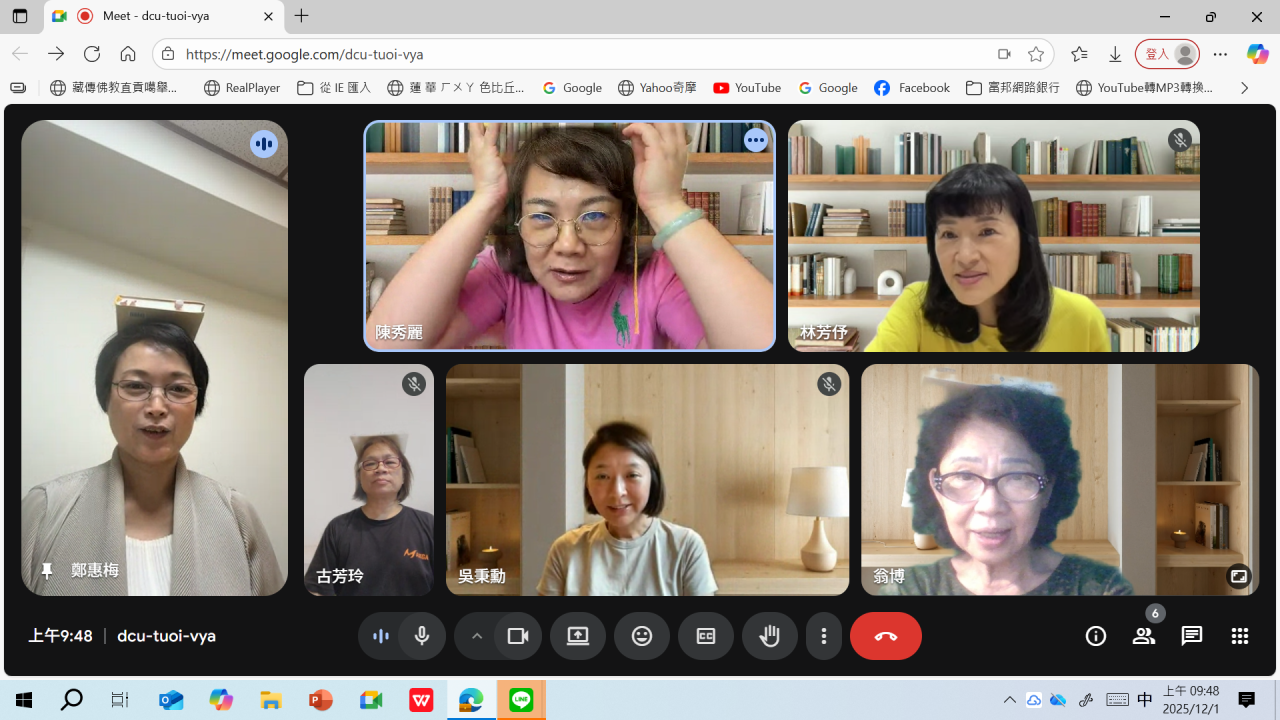The height and width of the screenshot is (720, 1280).
Task: Open the YouTube bookmark in favorites bar
Action: 747,88
